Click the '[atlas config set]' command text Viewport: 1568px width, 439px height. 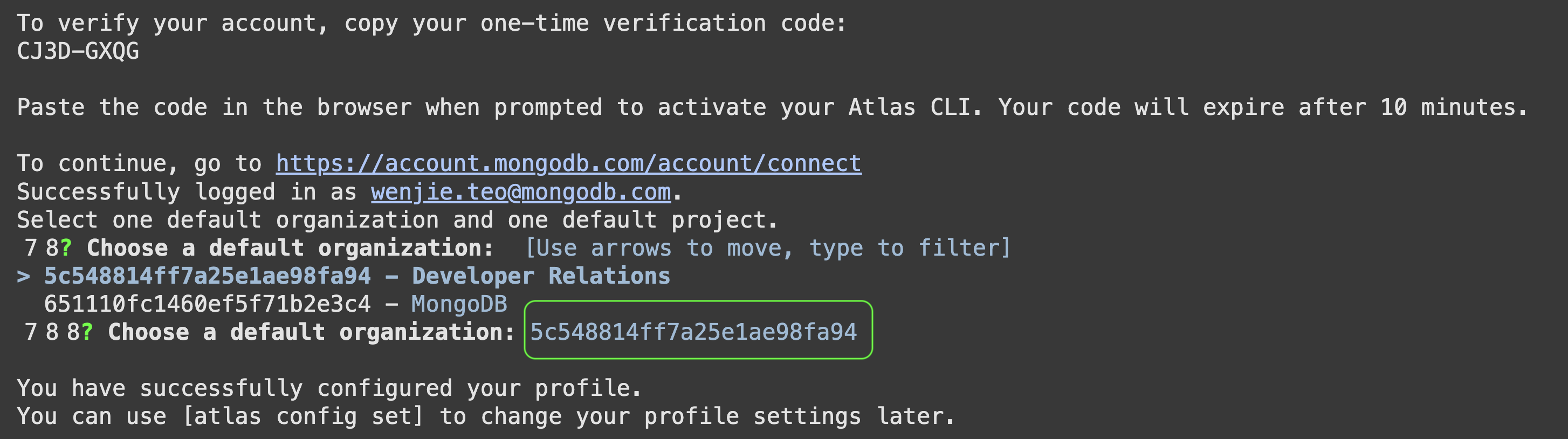tap(302, 416)
